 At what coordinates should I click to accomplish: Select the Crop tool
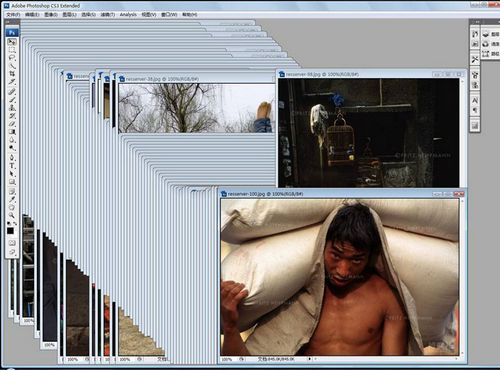(x=12, y=74)
